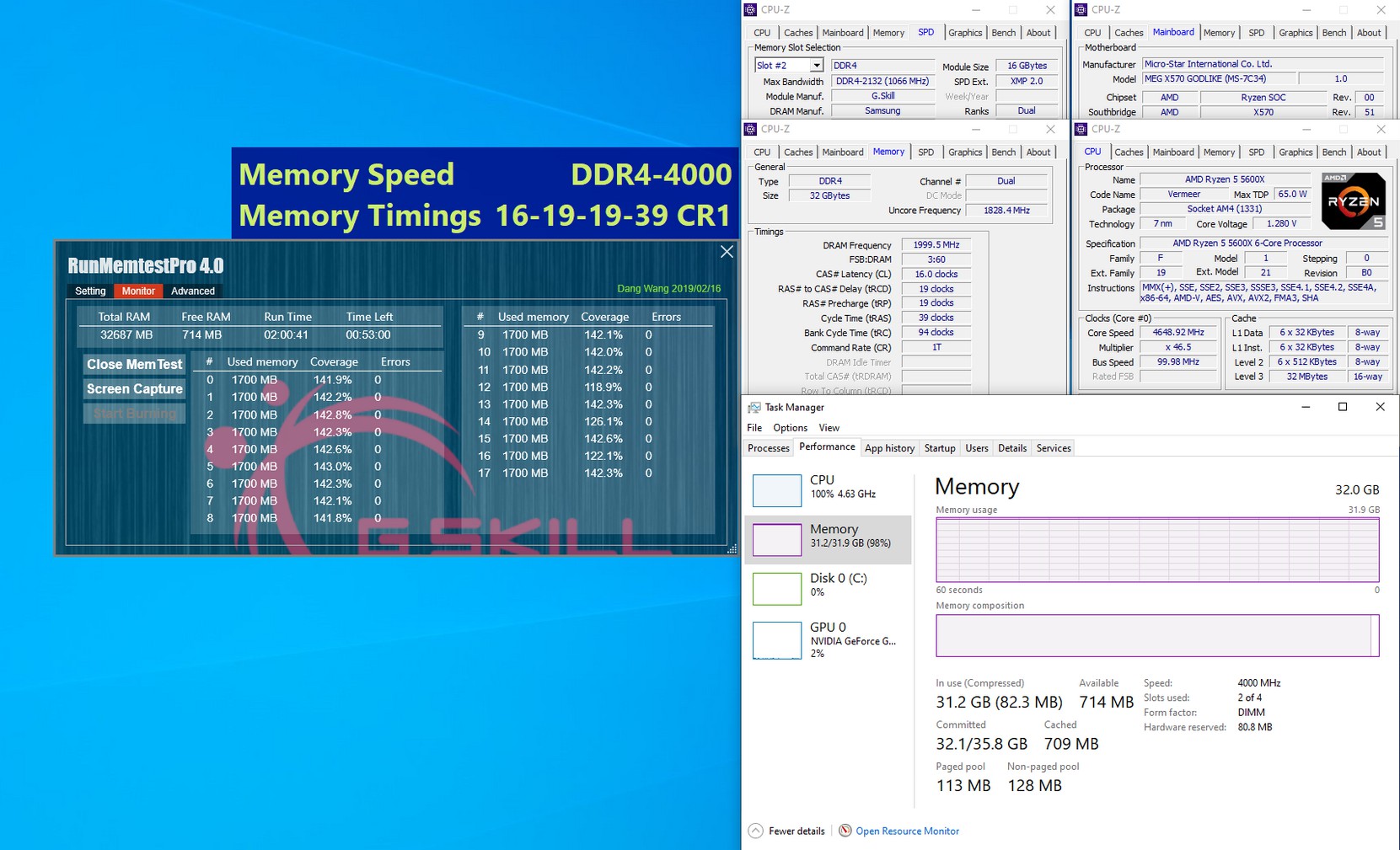Switch to Services tab in Task Manager
Viewport: 1400px width, 850px height.
[1054, 448]
